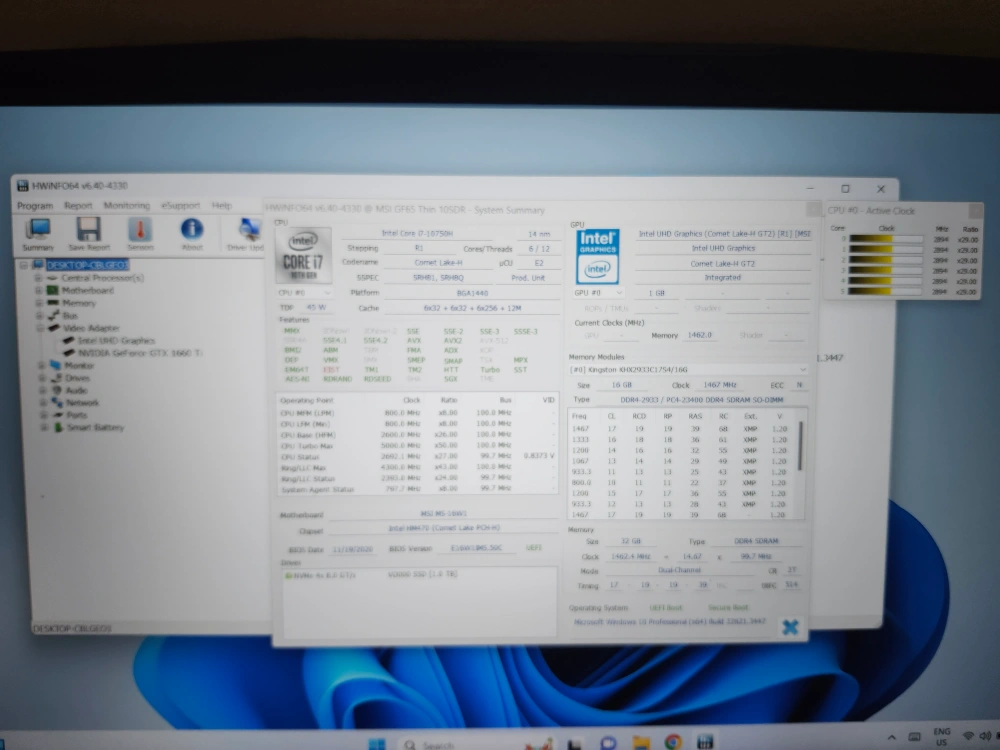1000x750 pixels.
Task: Click the "Dual-Channel" memory mode value
Action: click(x=679, y=570)
